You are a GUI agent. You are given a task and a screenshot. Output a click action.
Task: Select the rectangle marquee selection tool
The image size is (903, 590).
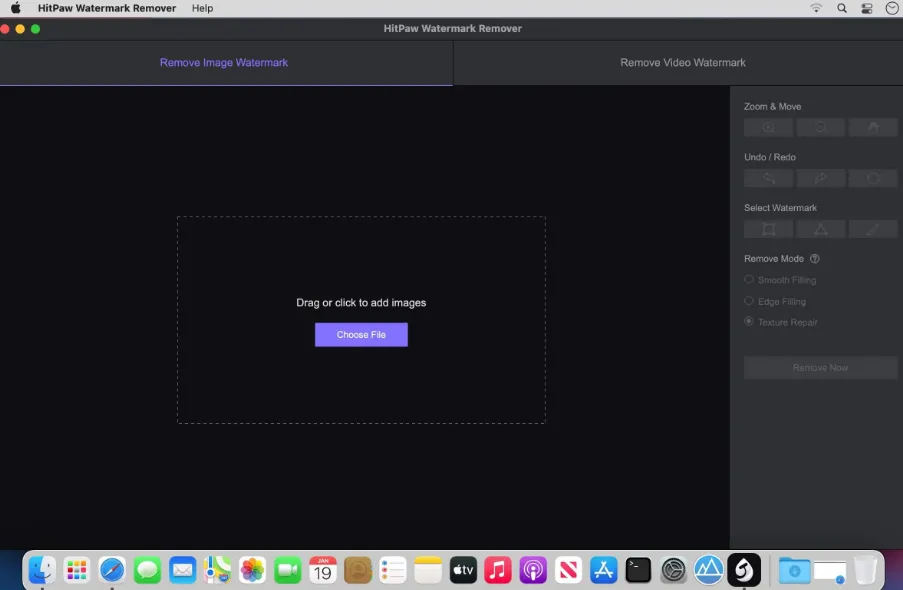click(768, 229)
